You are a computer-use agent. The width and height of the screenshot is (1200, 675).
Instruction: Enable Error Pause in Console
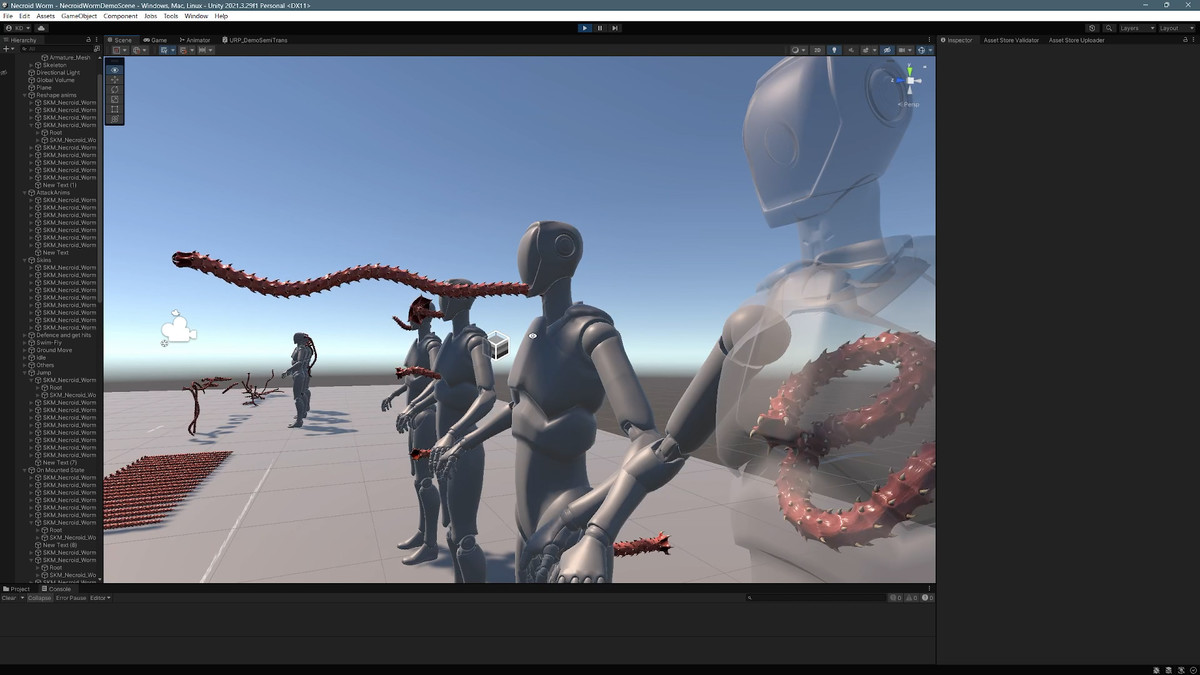coord(71,598)
